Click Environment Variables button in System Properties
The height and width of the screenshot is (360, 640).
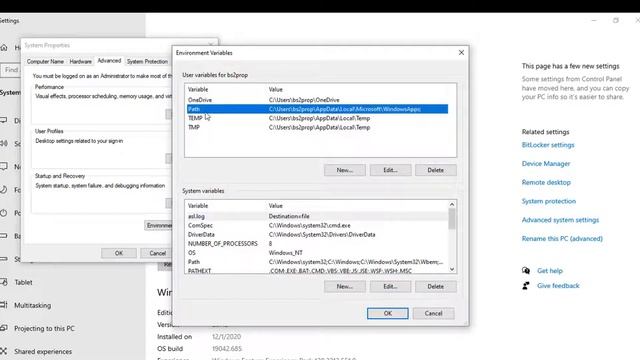tap(159, 225)
